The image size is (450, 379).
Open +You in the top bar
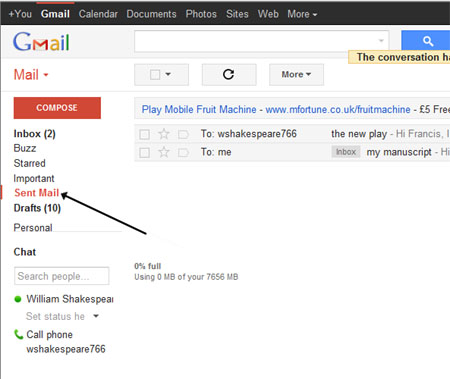[20, 14]
